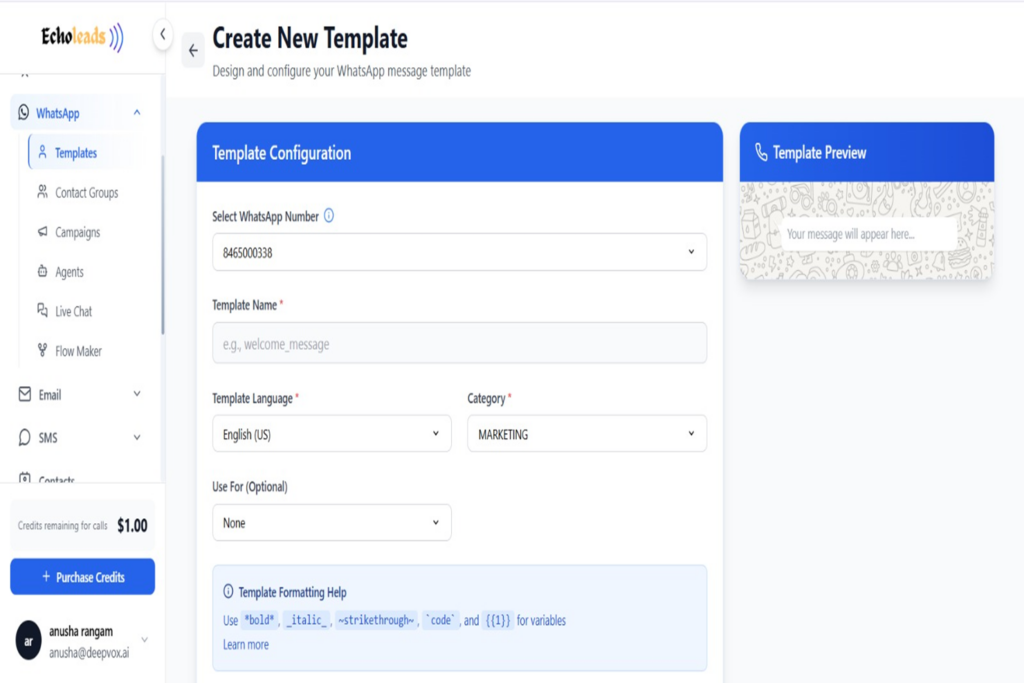Viewport: 1024px width, 683px height.
Task: Click the Contact Groups people icon
Action: tap(42, 192)
